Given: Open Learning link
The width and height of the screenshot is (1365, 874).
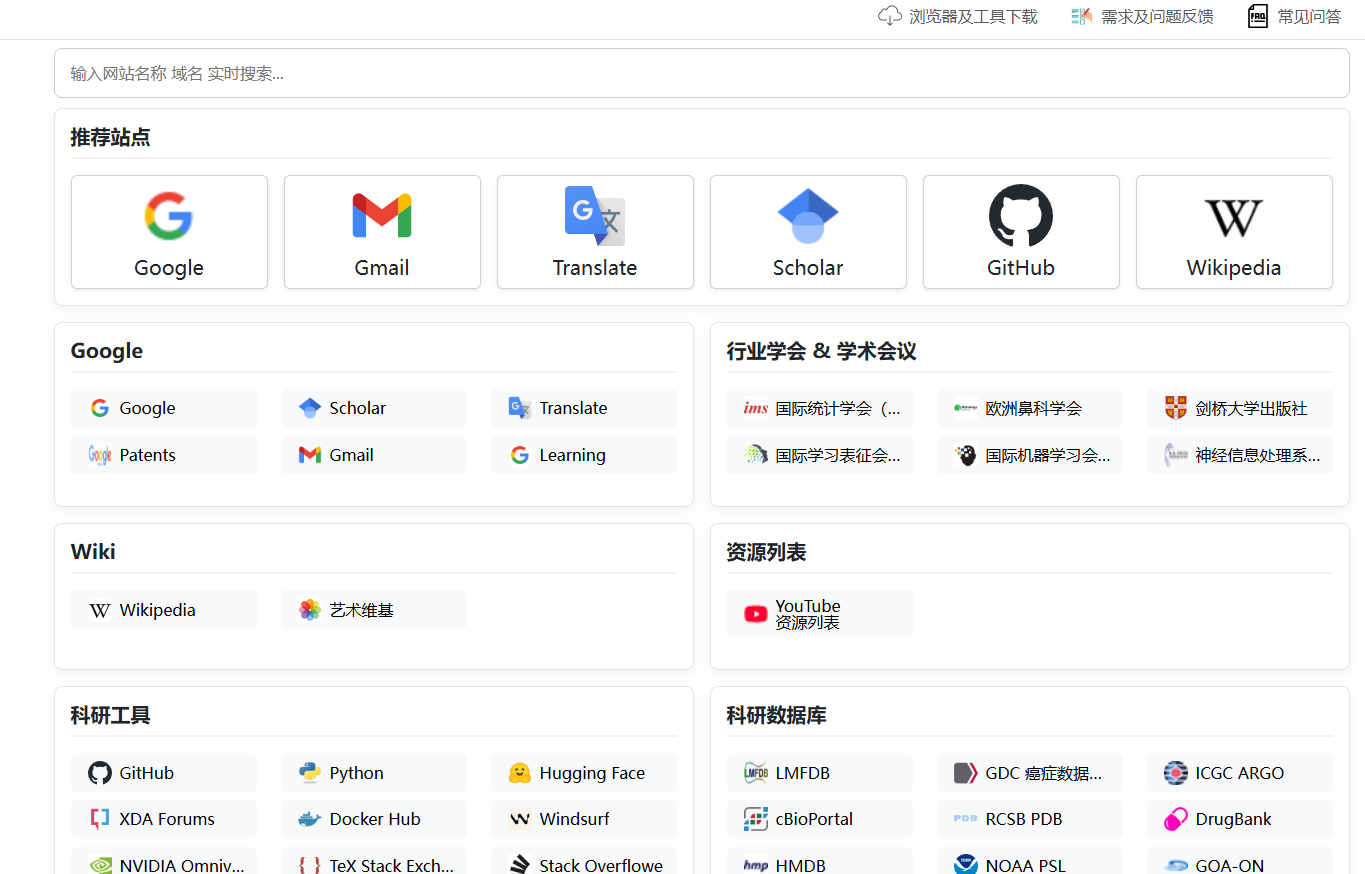Looking at the screenshot, I should pyautogui.click(x=584, y=455).
